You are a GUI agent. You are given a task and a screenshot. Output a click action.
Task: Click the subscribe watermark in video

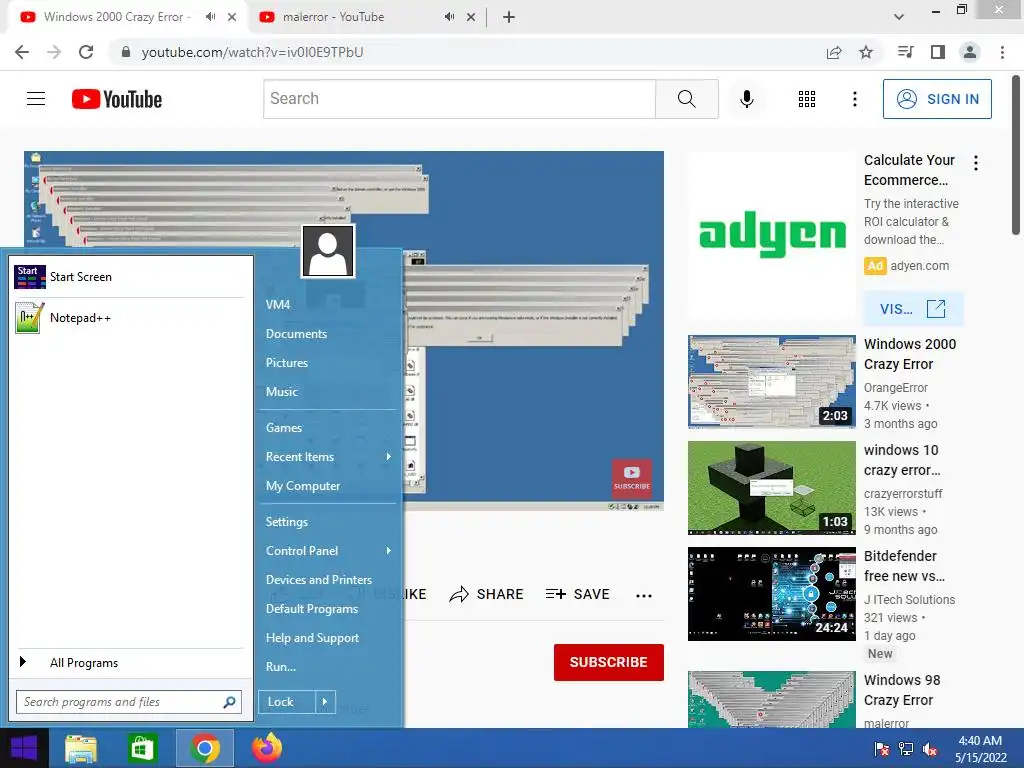(632, 479)
